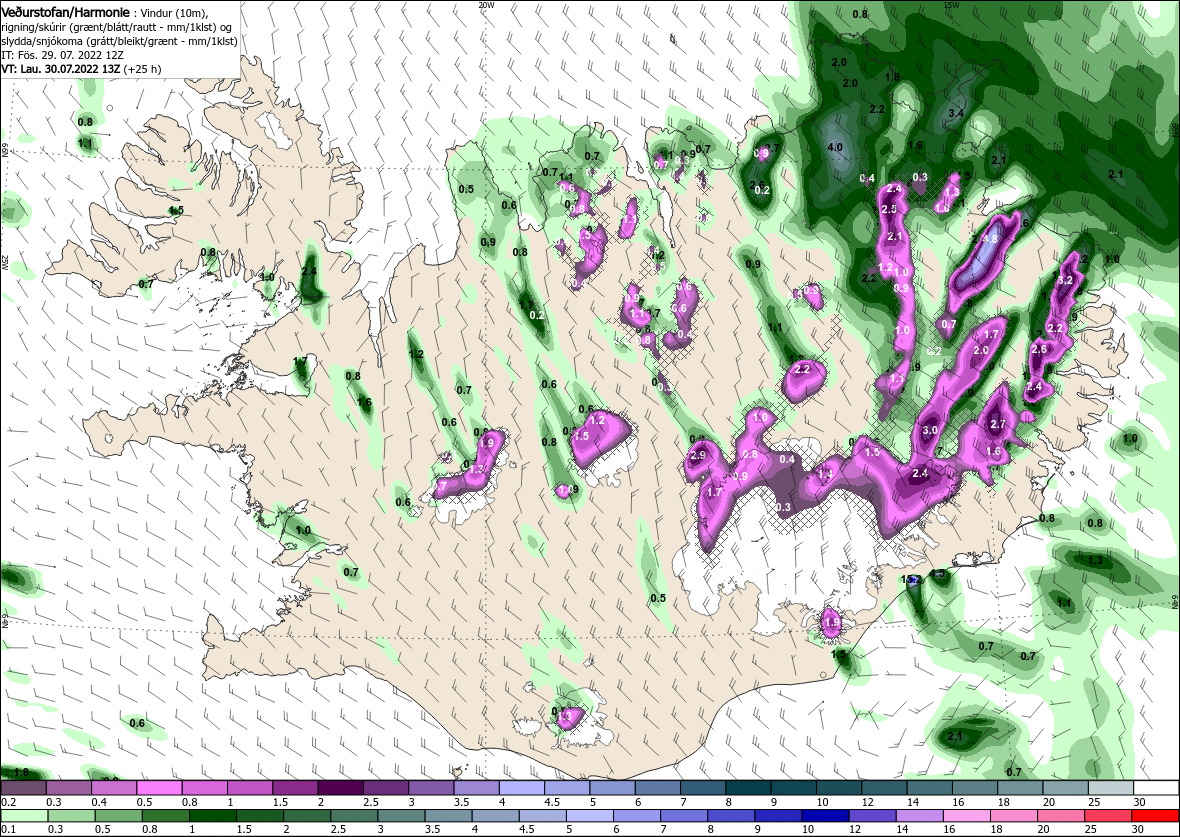Click the Veðurstofan/Harmonie title text
The height and width of the screenshot is (837, 1180).
65,13
